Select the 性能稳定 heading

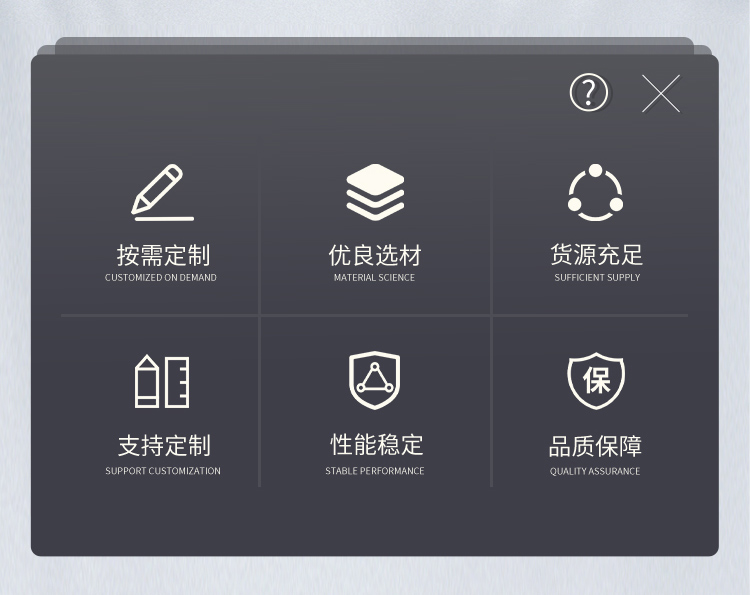[x=377, y=444]
